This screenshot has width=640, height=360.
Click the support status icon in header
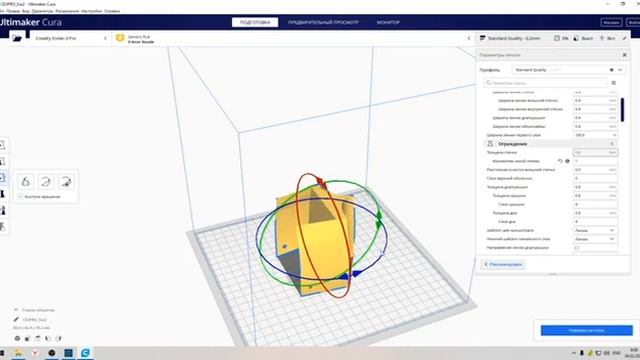576,38
